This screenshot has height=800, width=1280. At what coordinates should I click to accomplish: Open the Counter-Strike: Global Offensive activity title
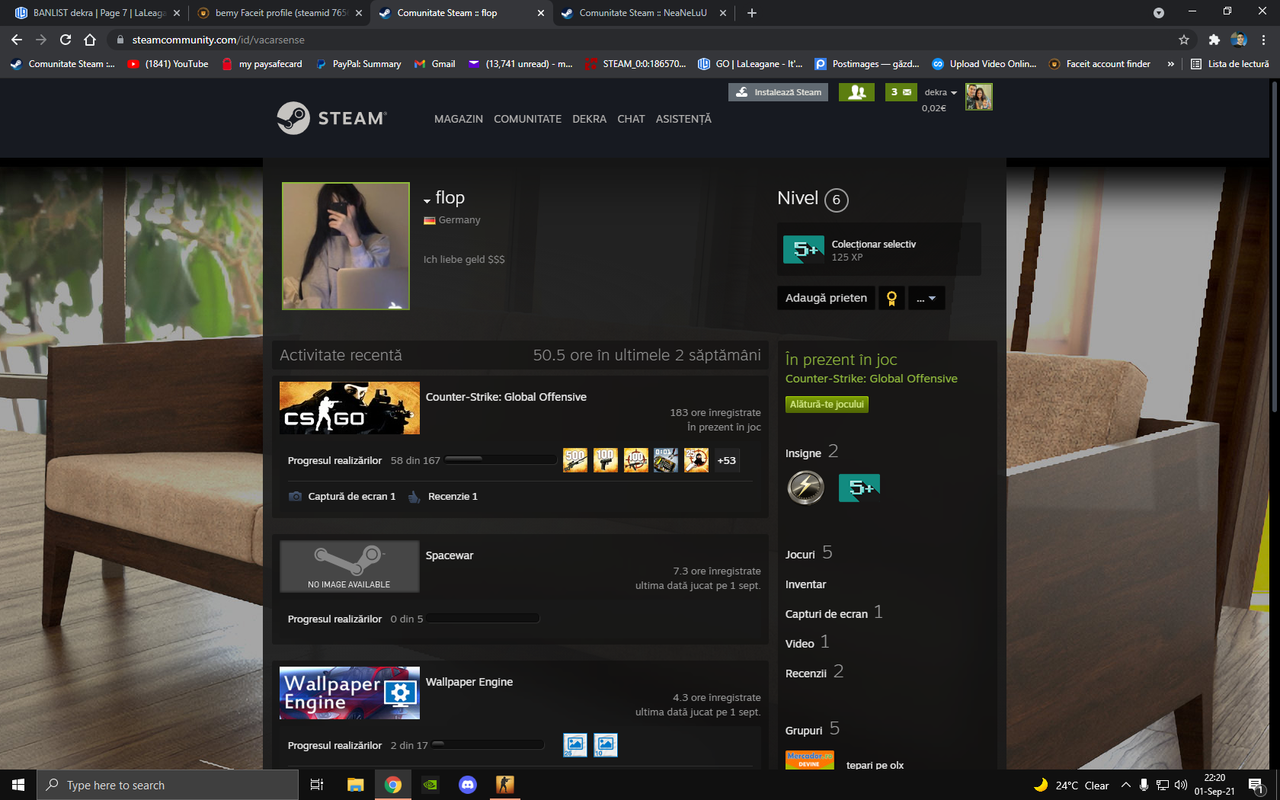click(x=506, y=397)
